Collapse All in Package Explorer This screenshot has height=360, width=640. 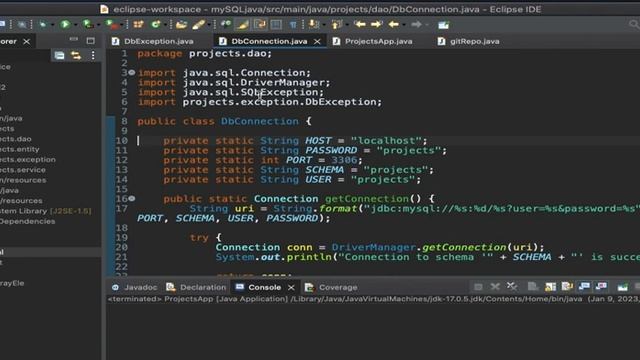point(60,56)
